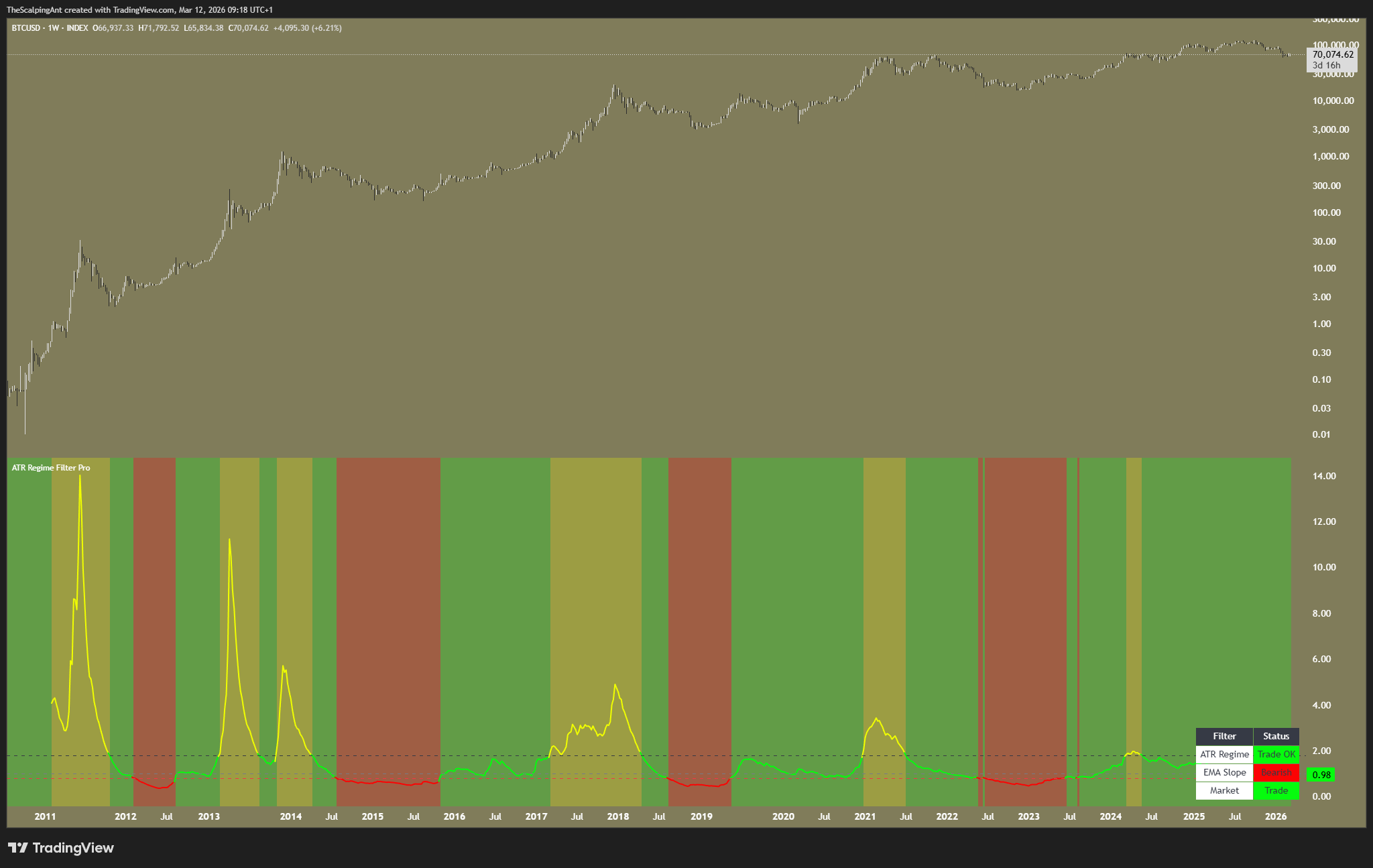Click the Market table cell
The image size is (1373, 868).
pos(1224,790)
